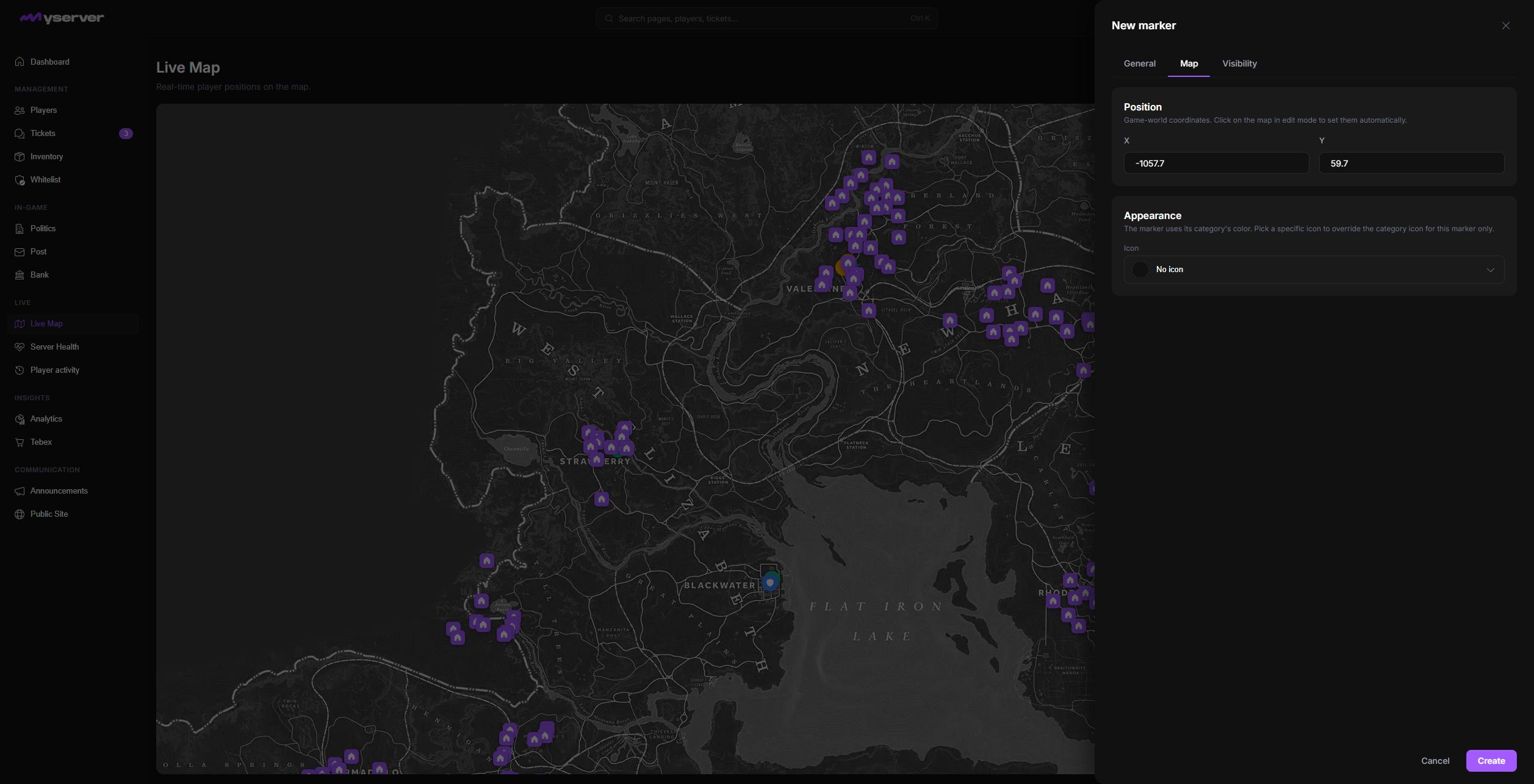Click the X coordinate input field
This screenshot has height=784, width=1534.
(1216, 163)
